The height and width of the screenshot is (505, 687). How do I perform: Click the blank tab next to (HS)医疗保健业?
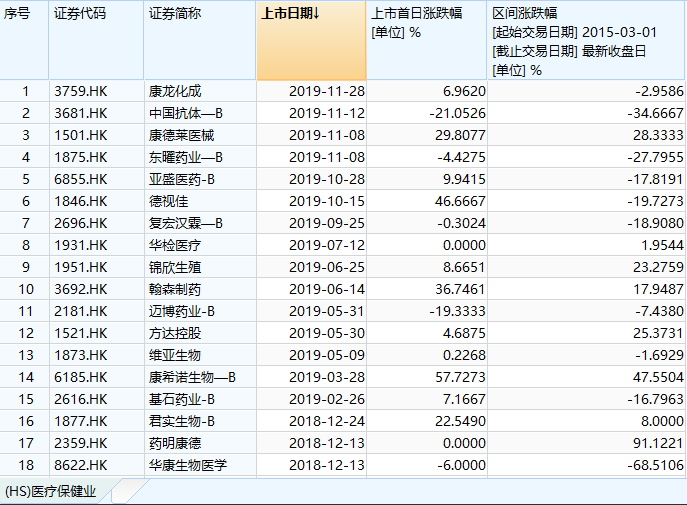pos(130,491)
